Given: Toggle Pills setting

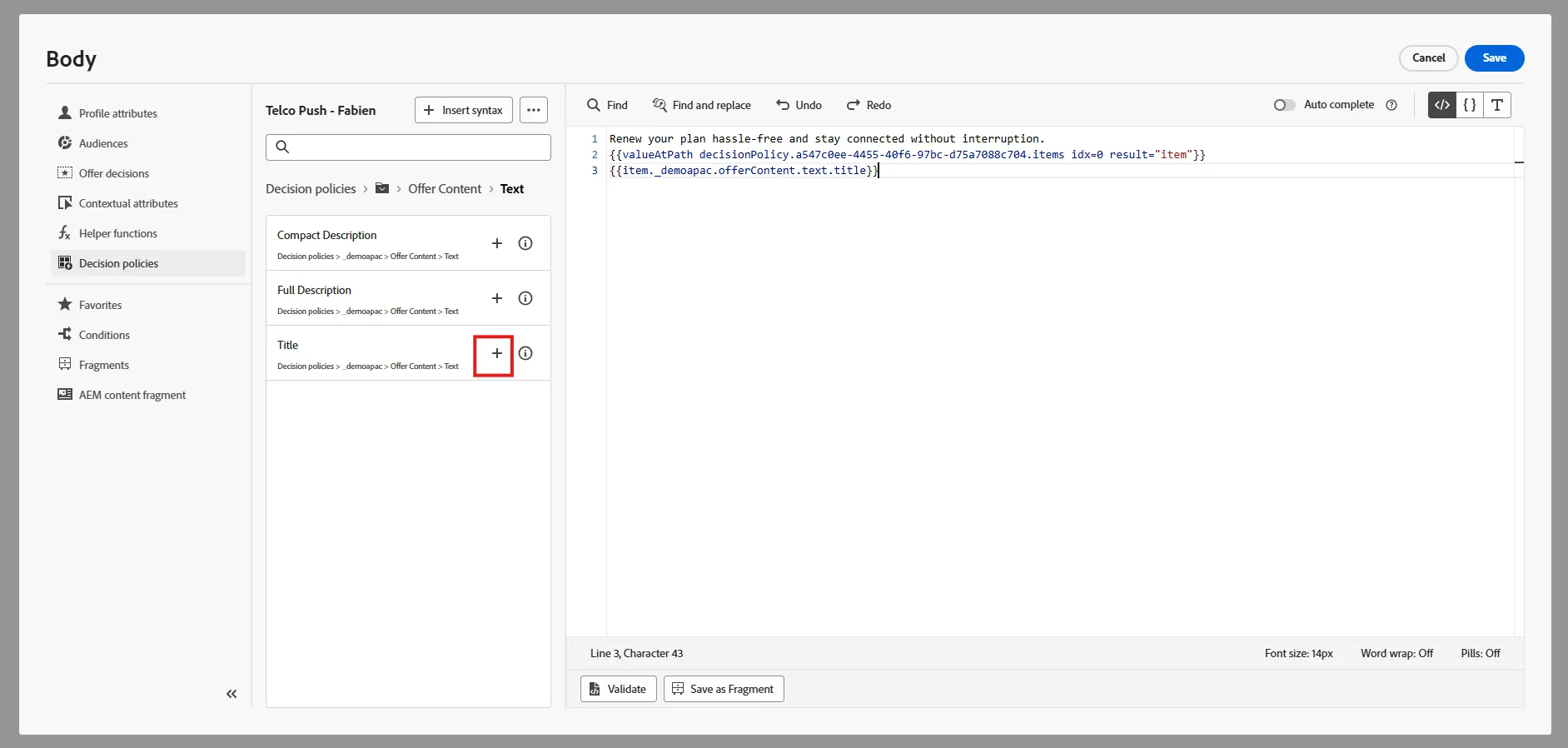Looking at the screenshot, I should coord(1481,654).
